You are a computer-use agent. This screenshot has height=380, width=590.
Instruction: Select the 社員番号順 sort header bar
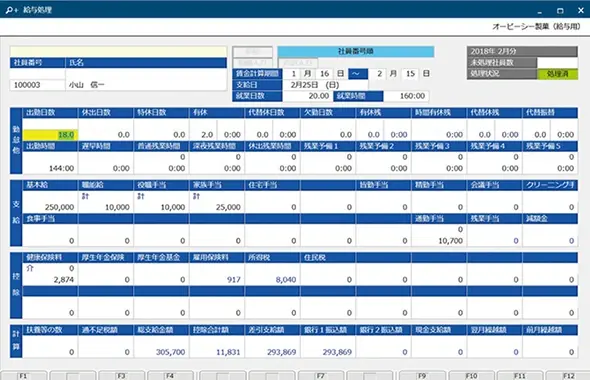[x=356, y=52]
